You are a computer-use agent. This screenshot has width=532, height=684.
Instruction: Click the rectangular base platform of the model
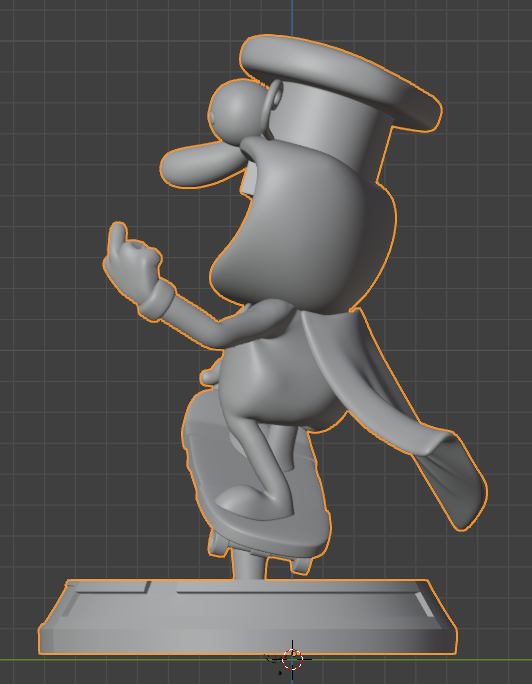tap(248, 617)
